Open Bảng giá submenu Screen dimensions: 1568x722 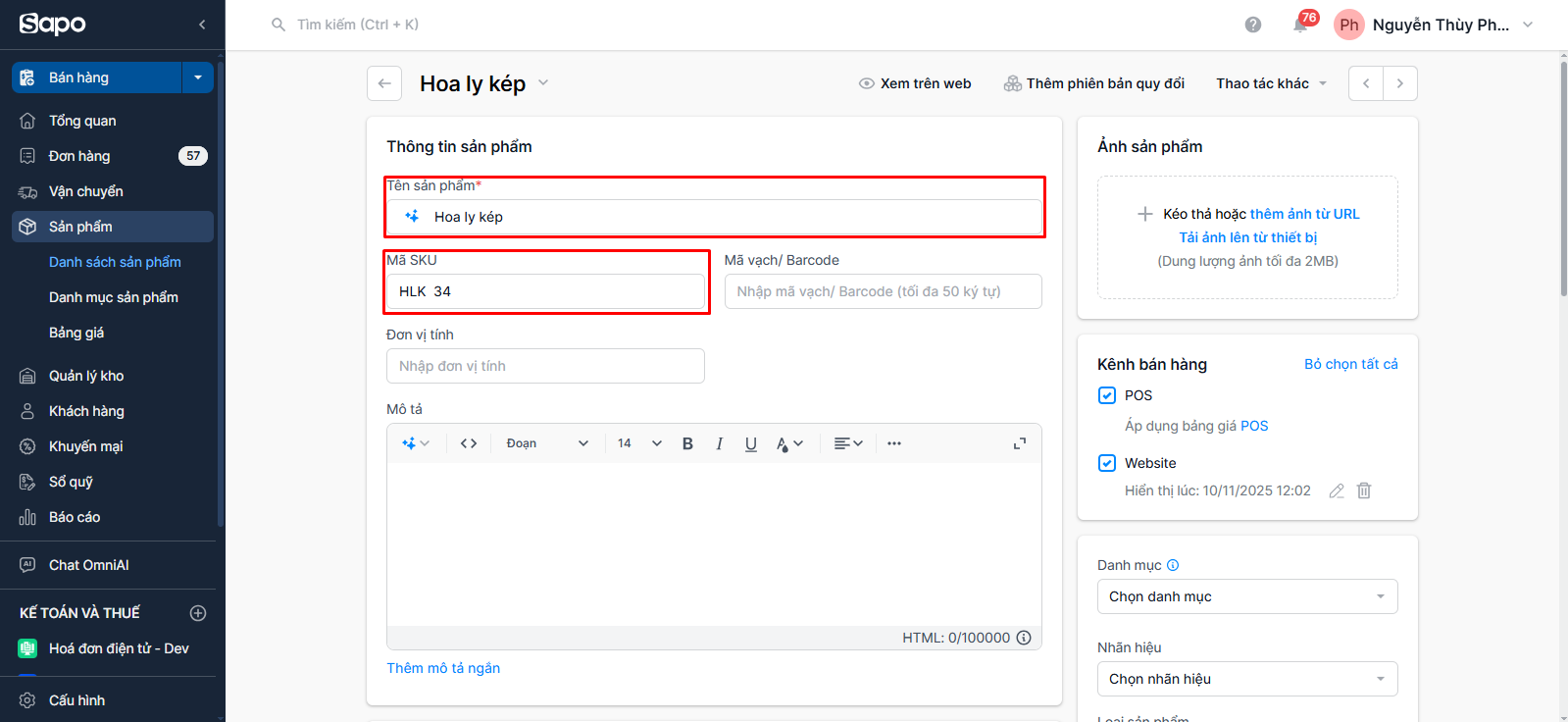76,333
